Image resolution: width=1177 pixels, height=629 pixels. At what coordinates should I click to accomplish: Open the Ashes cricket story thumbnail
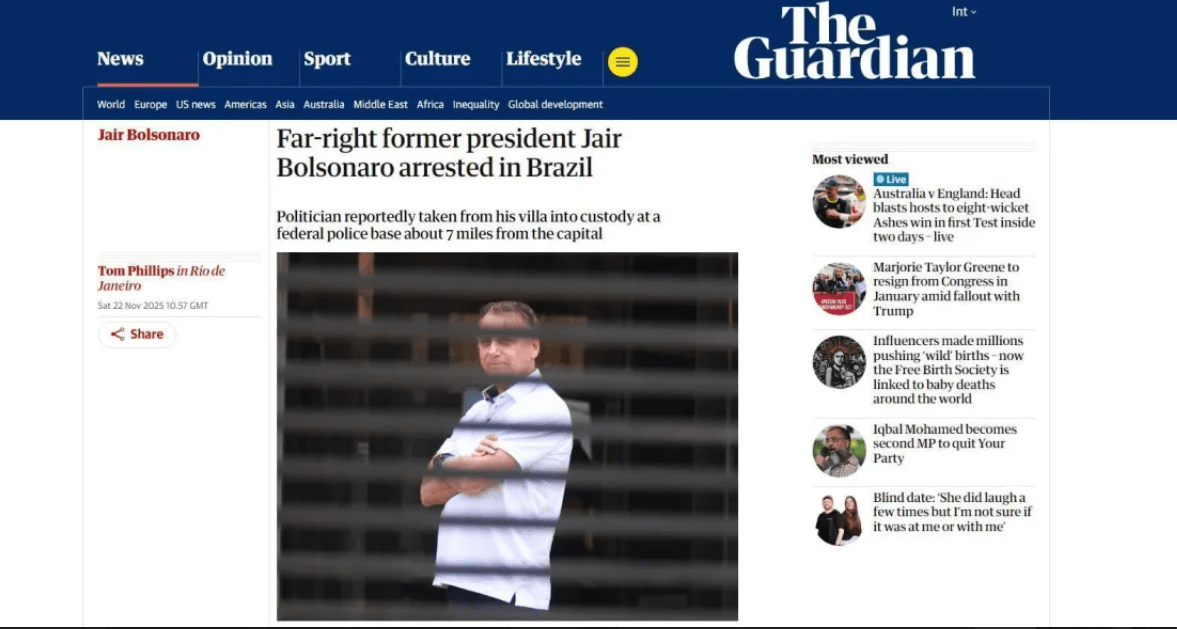click(839, 202)
